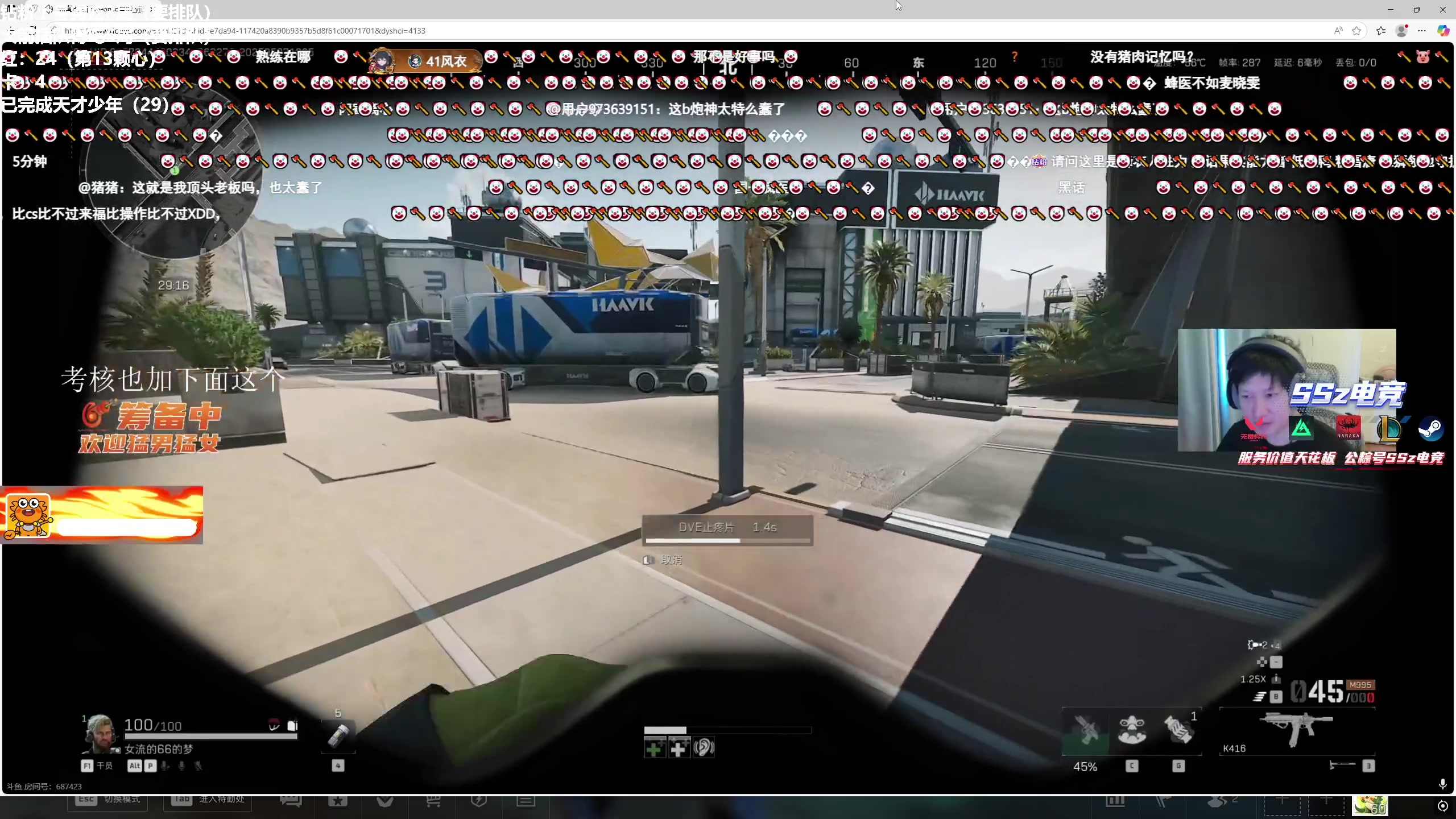Image resolution: width=1456 pixels, height=819 pixels.
Task: Click the helmet armor icon by health bar
Action: 274,725
